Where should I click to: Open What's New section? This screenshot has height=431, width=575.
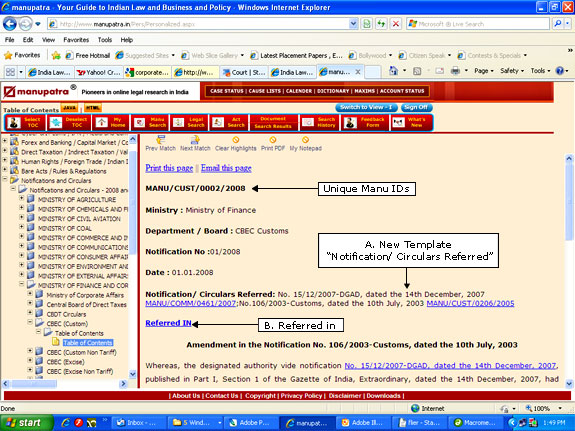tap(411, 123)
